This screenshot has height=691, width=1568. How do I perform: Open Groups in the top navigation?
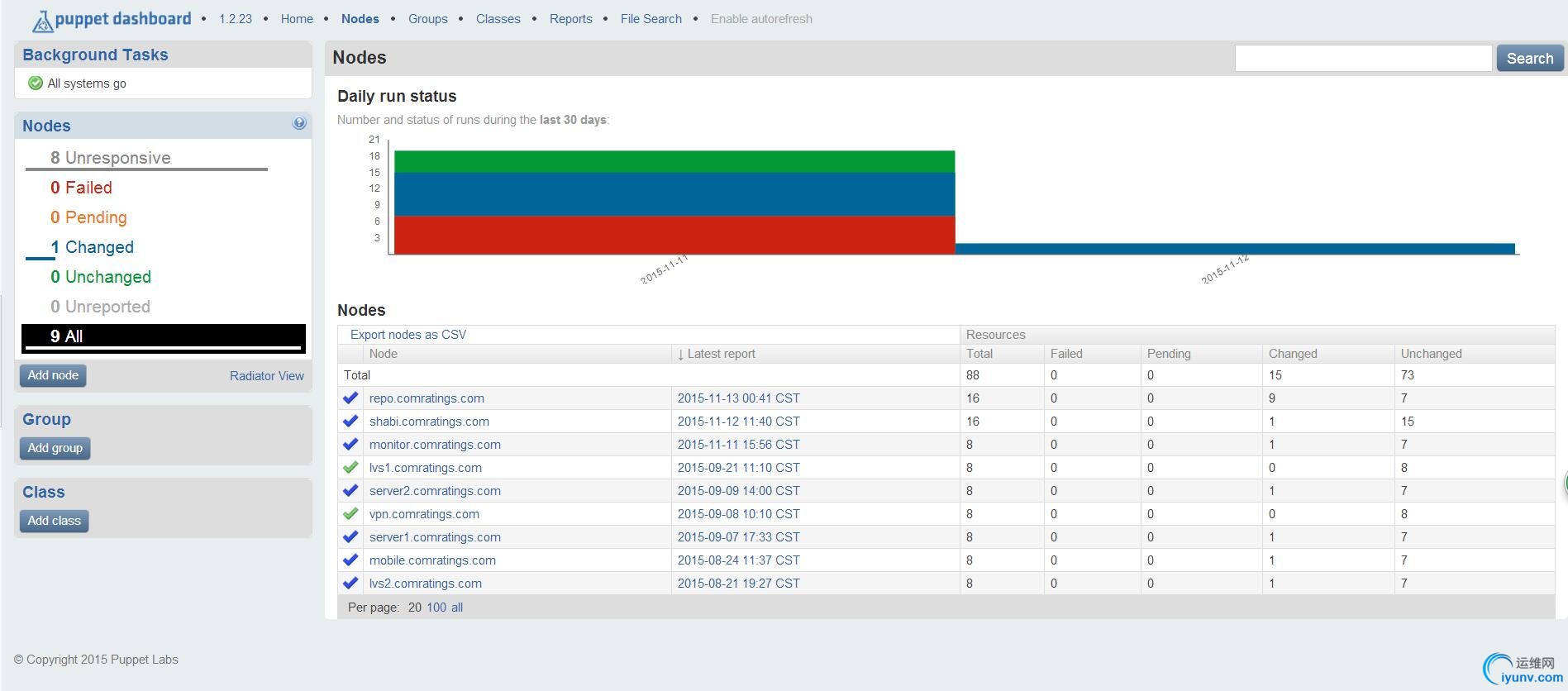(x=428, y=19)
